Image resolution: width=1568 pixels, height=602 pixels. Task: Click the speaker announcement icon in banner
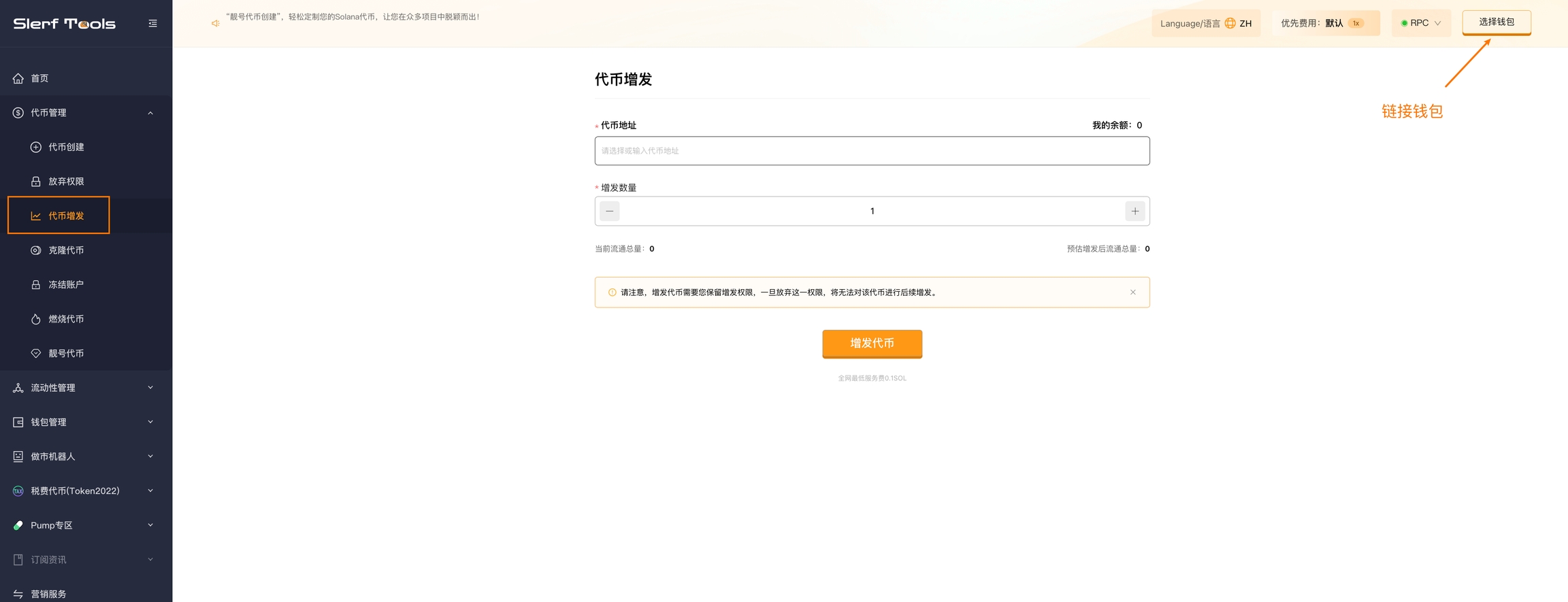pyautogui.click(x=216, y=23)
